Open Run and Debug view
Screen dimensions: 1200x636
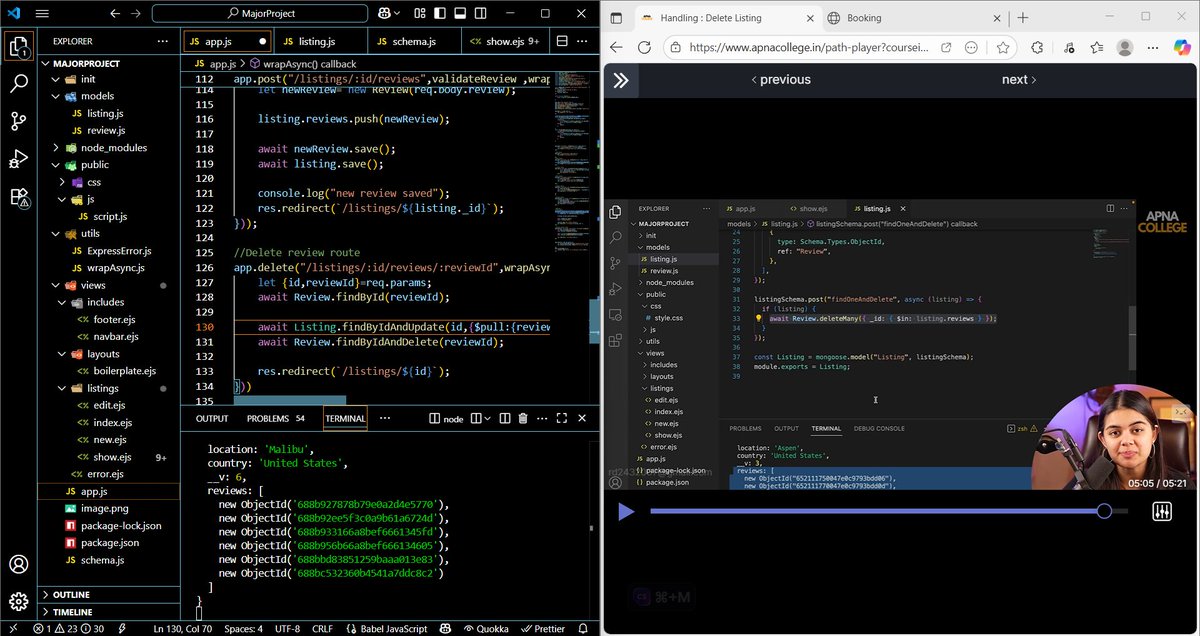point(18,158)
